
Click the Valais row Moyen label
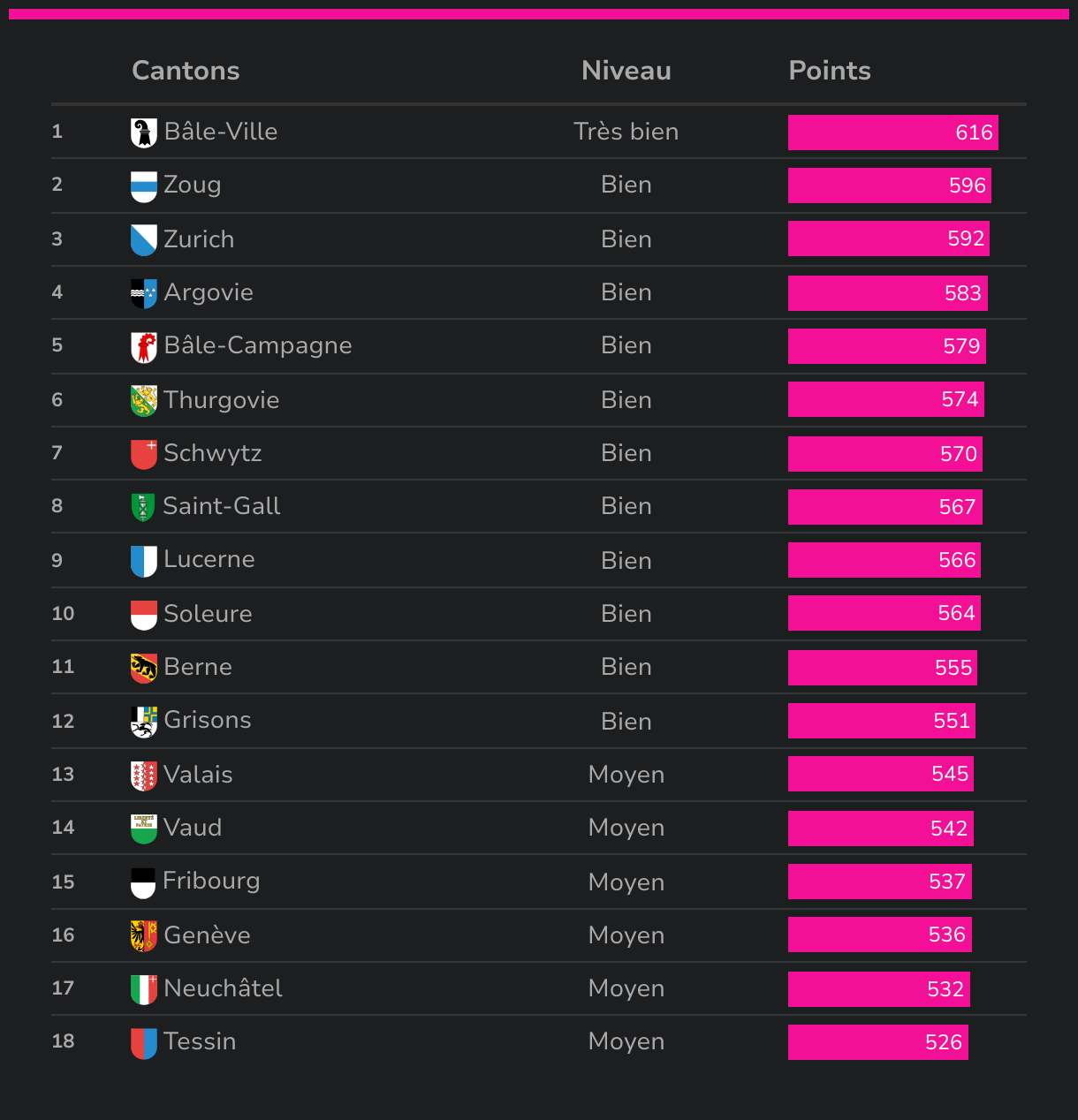(x=626, y=775)
